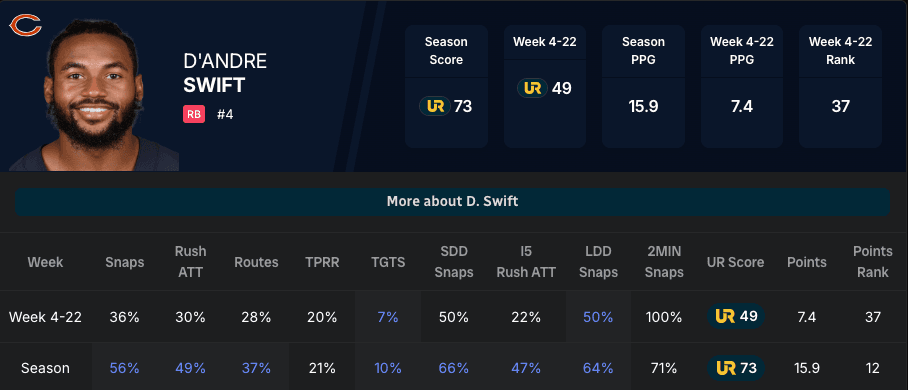The image size is (908, 390).
Task: Click the UR logo in Season Score card
Action: pyautogui.click(x=435, y=107)
